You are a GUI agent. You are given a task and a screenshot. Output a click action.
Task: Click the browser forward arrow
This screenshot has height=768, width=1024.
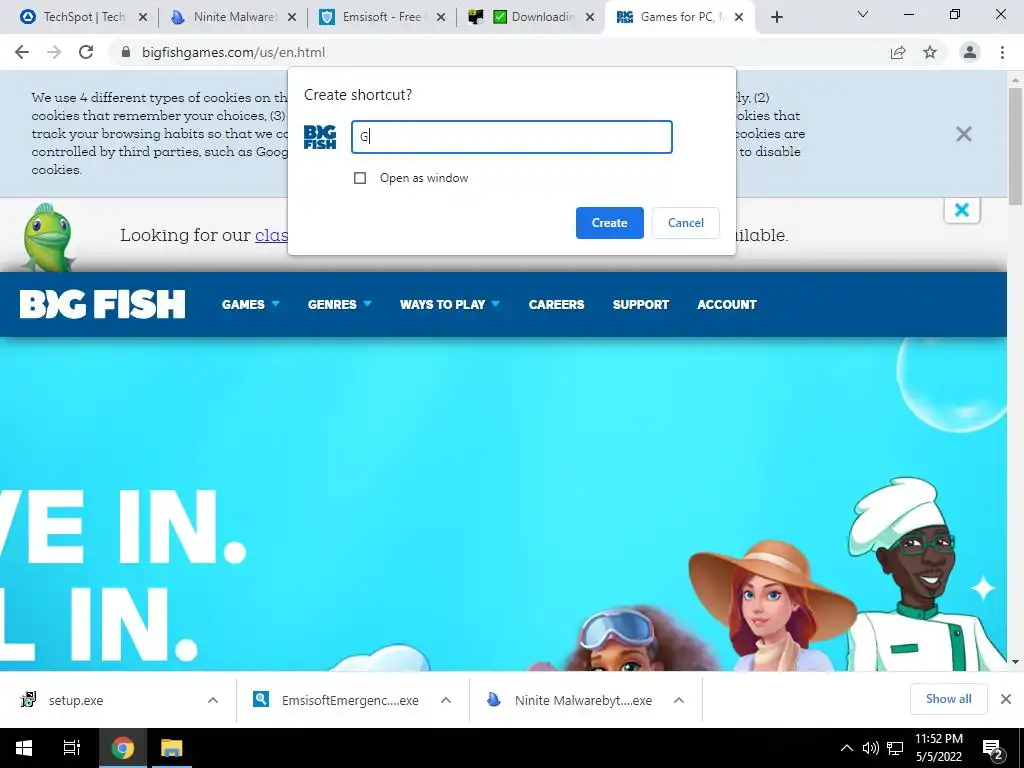(x=54, y=52)
